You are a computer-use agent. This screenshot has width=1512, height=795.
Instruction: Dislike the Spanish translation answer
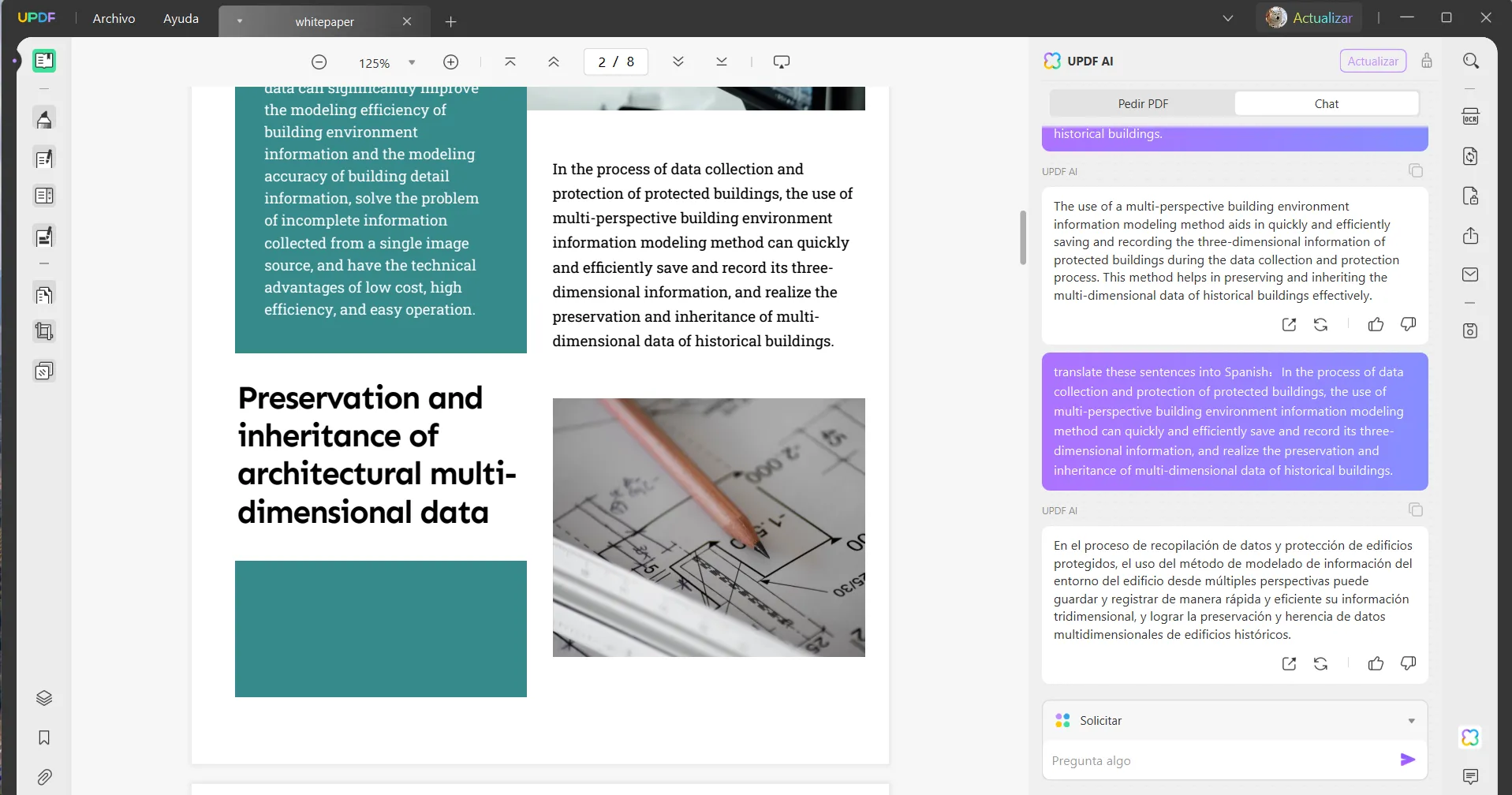(1408, 663)
